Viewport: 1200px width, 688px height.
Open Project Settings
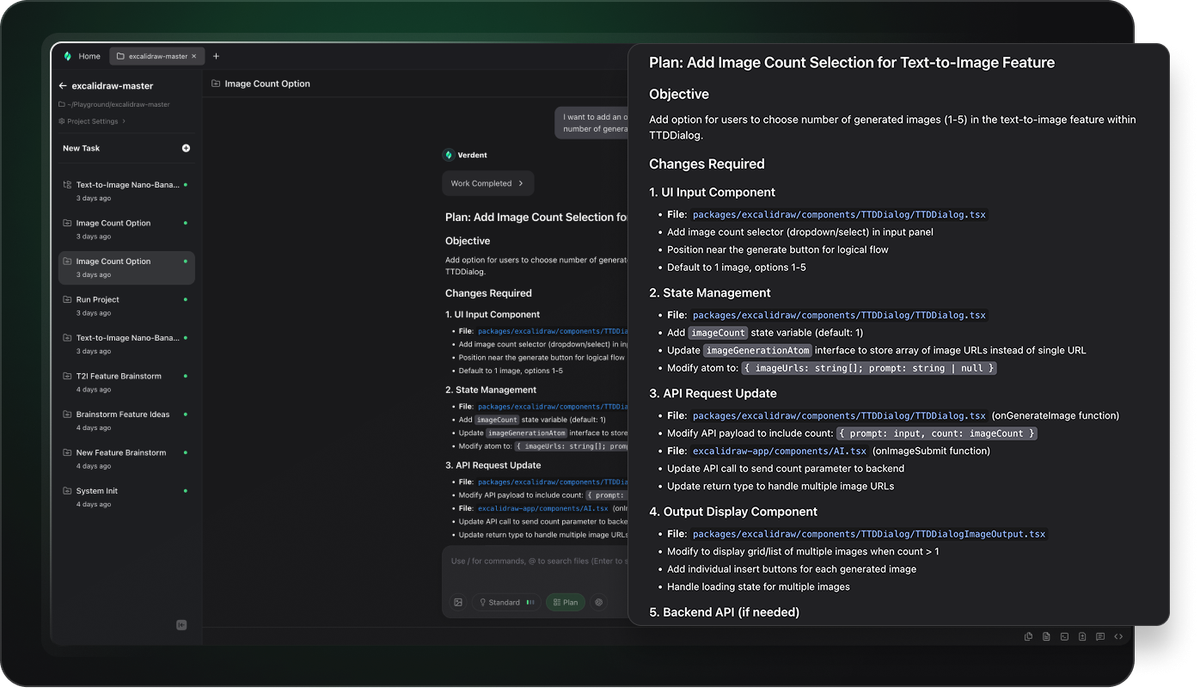pos(92,121)
